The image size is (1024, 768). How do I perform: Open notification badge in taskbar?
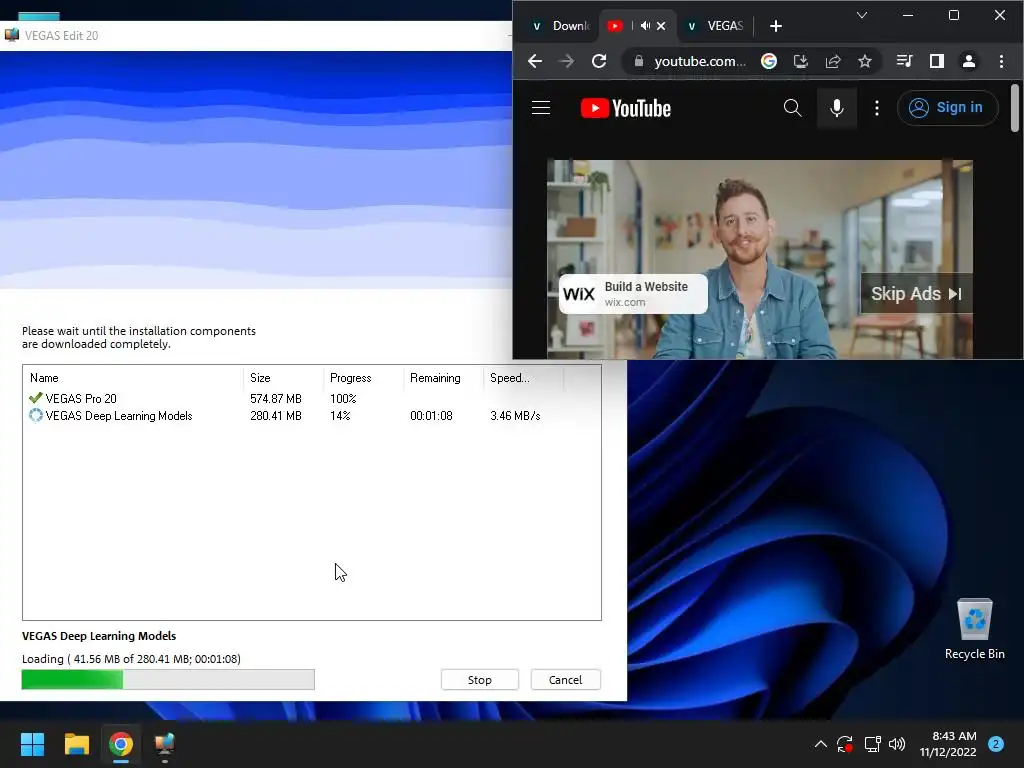[x=995, y=744]
